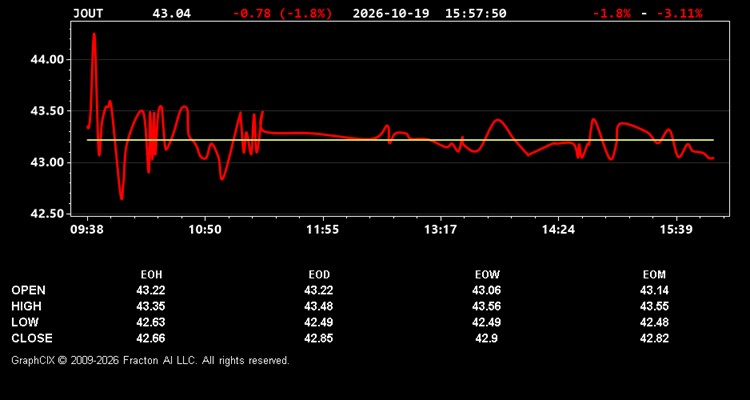
Task: Click the EOW open value 43.06
Action: pos(486,290)
